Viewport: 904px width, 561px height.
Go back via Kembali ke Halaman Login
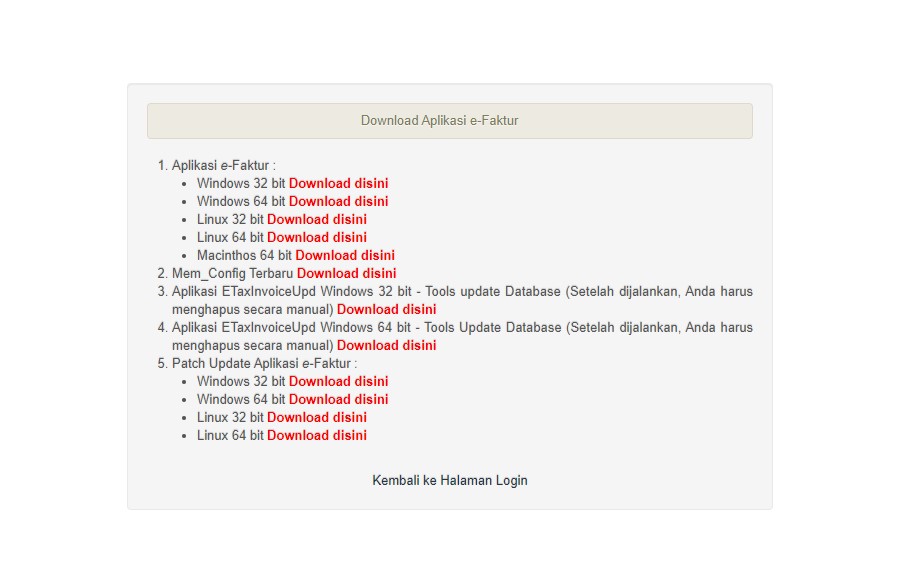pos(449,480)
